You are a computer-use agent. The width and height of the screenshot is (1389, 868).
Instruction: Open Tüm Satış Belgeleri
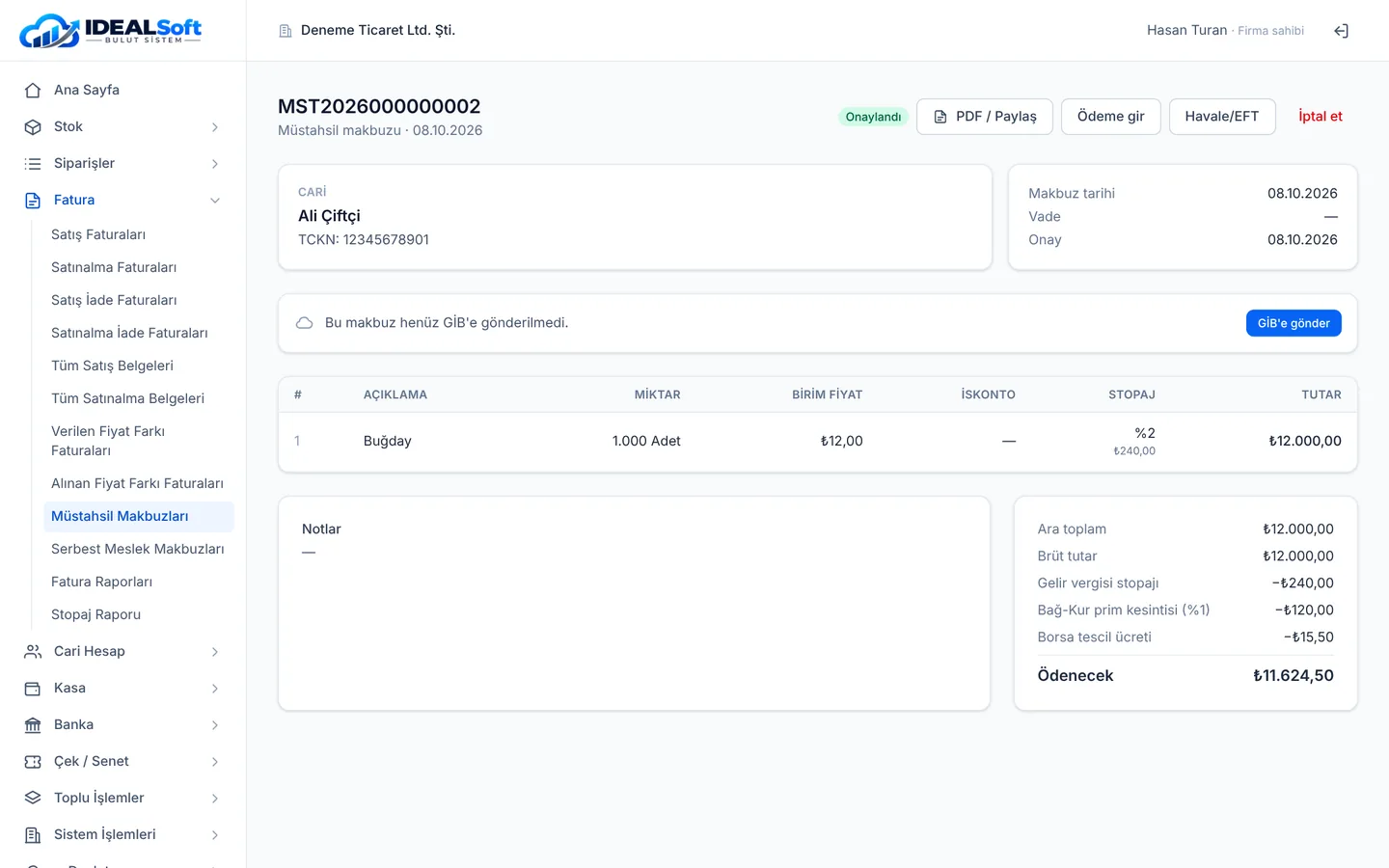[x=139, y=366]
